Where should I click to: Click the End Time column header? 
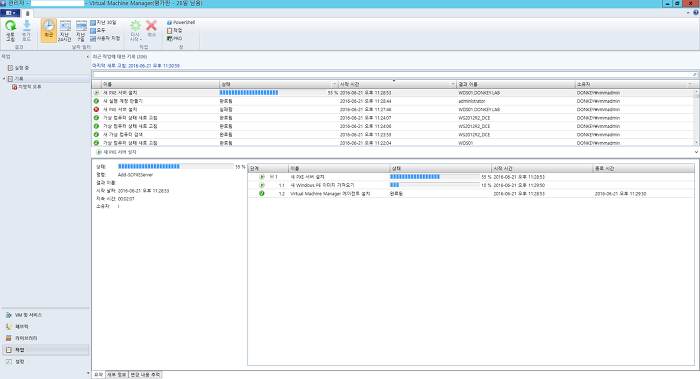click(643, 168)
